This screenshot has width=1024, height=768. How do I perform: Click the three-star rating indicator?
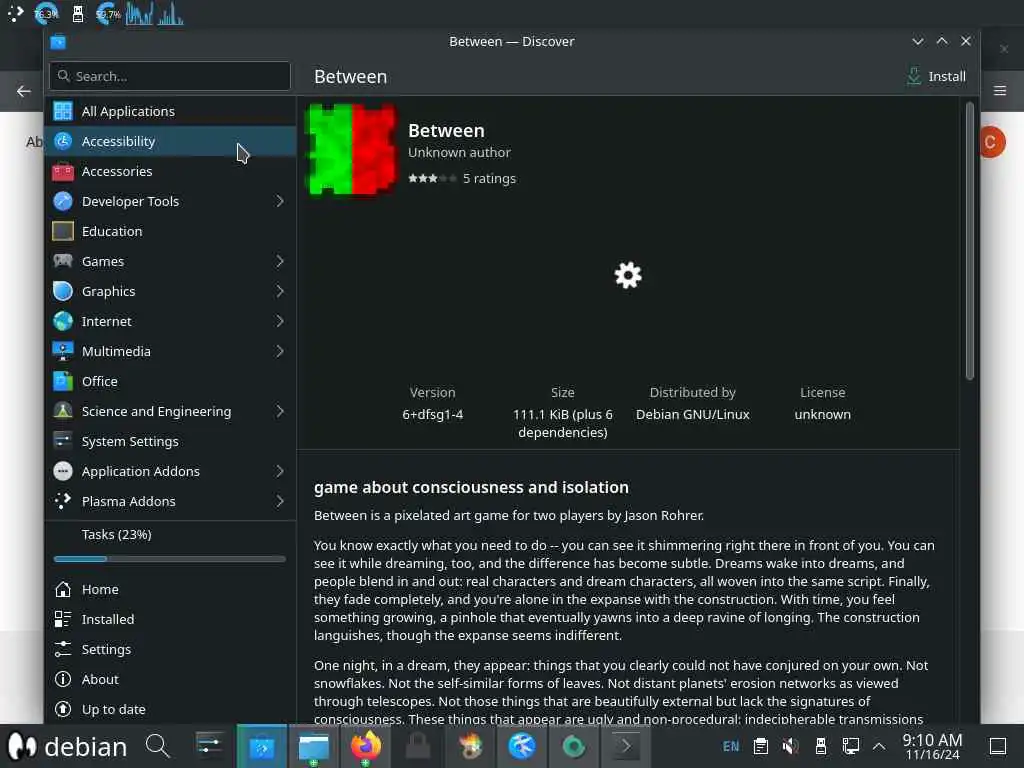click(x=432, y=178)
